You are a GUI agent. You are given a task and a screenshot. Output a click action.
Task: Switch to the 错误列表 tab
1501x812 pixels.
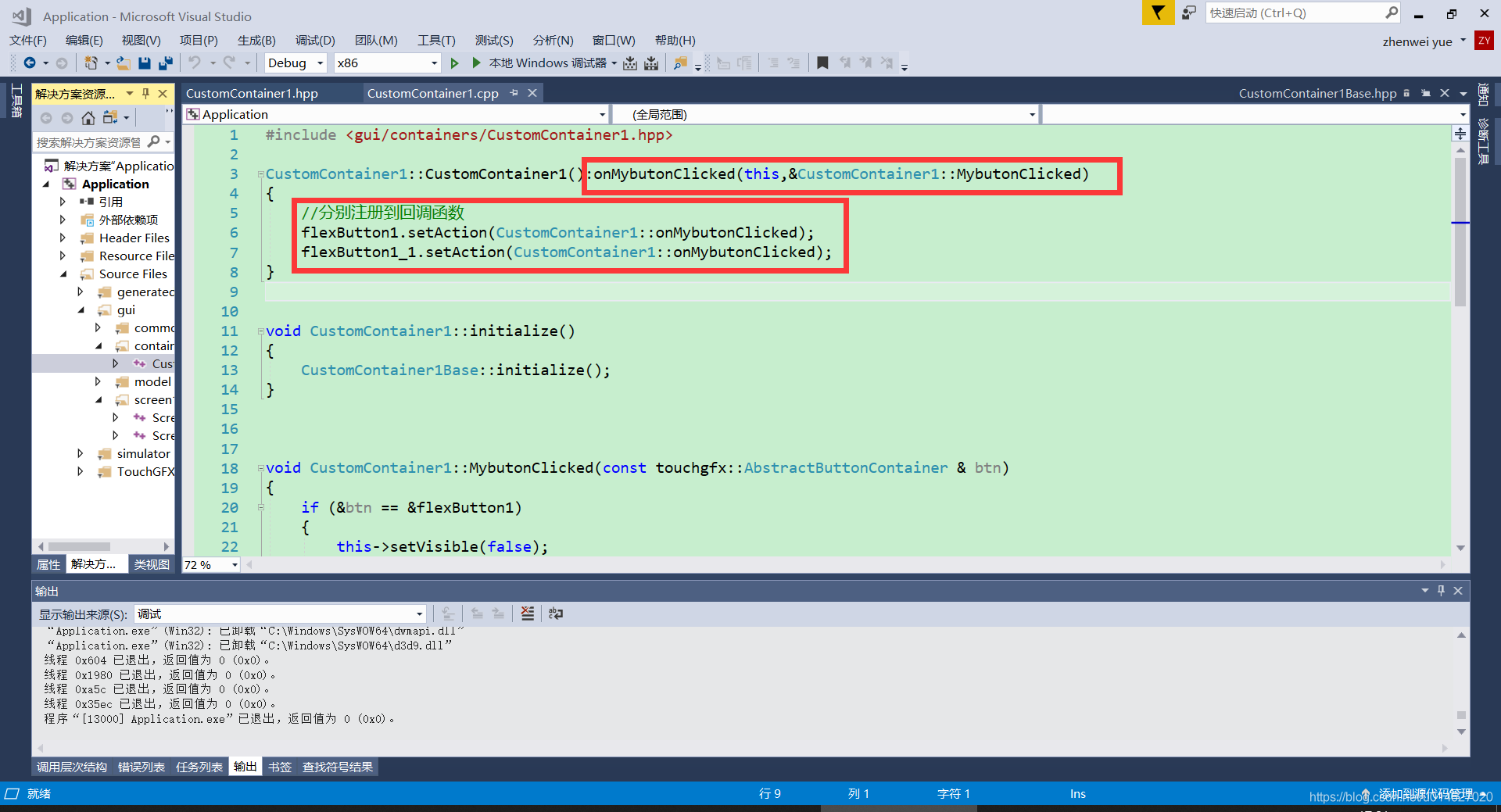click(x=142, y=767)
